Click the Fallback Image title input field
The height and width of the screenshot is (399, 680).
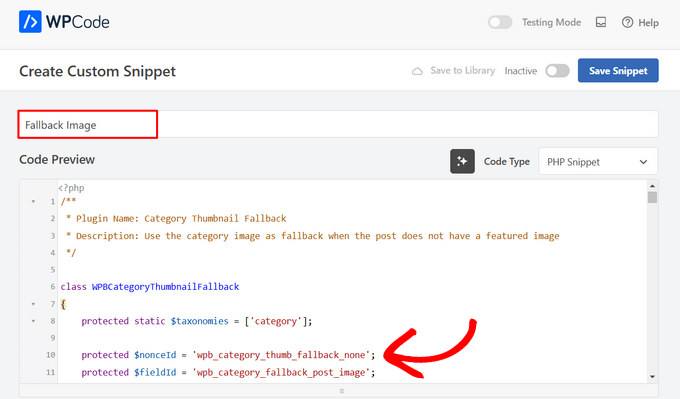point(338,124)
